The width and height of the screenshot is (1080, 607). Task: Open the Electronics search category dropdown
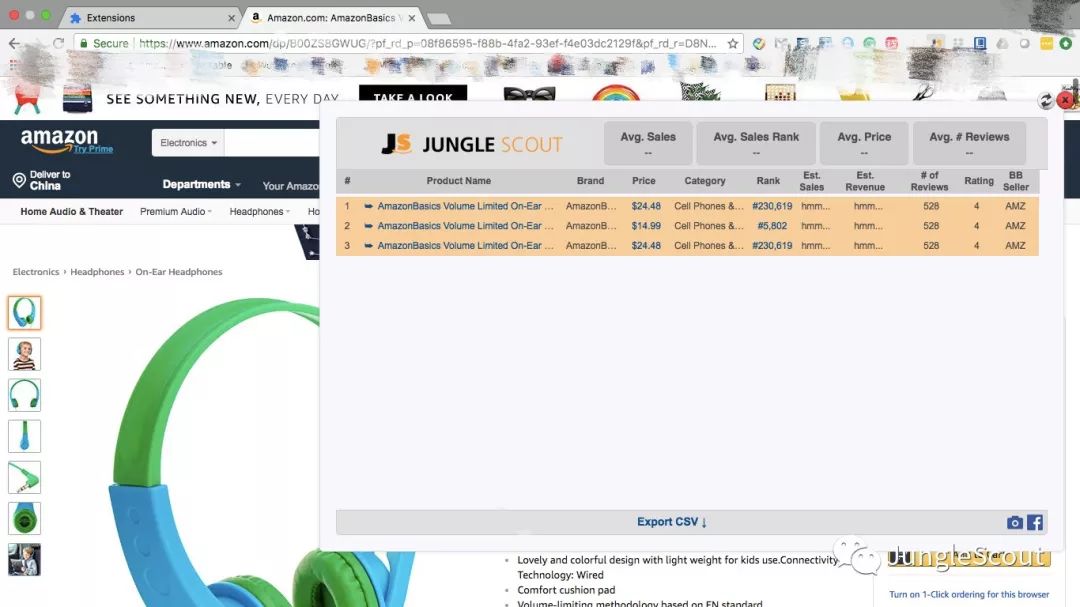tap(188, 143)
